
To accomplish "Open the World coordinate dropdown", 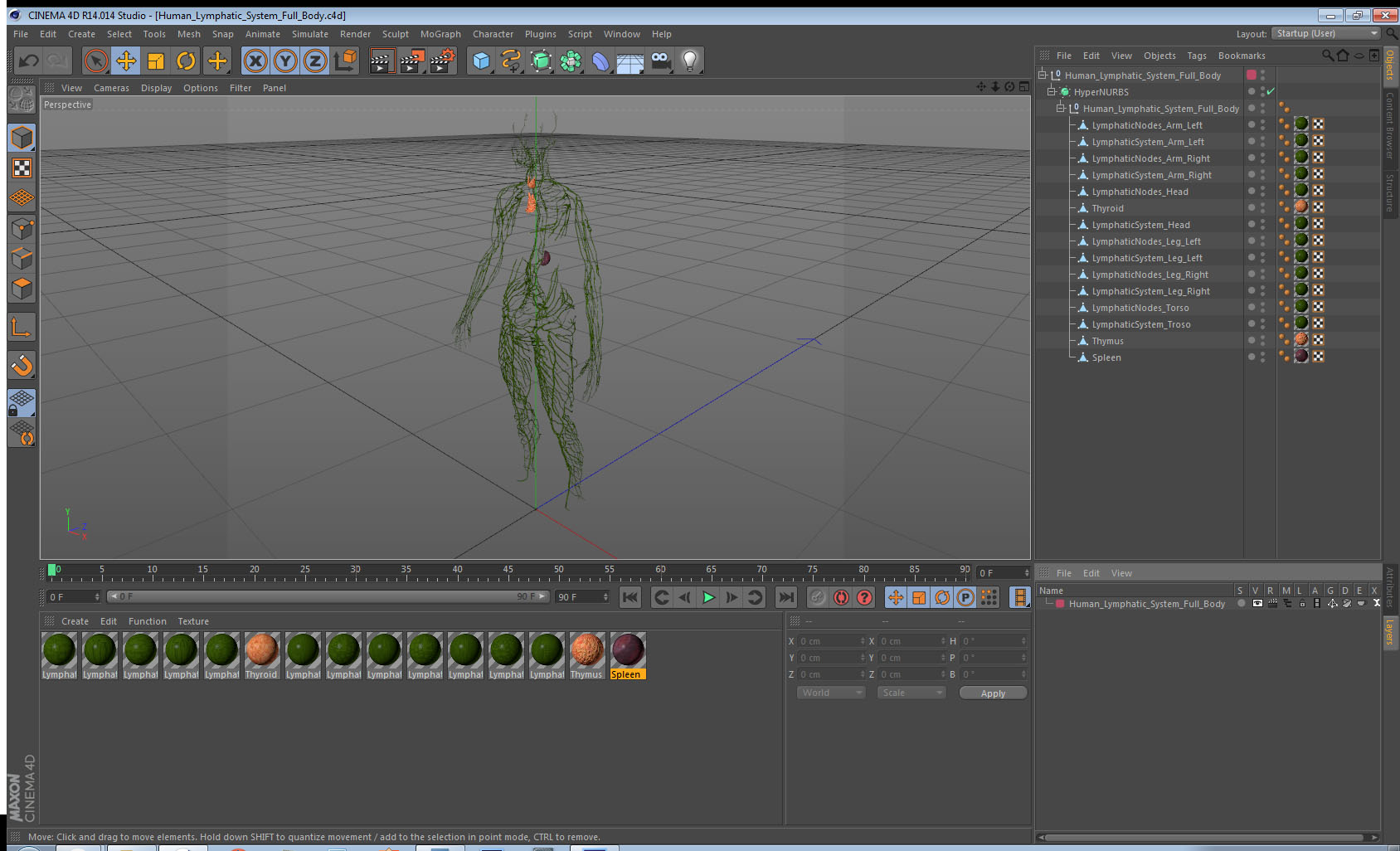I will point(831,693).
